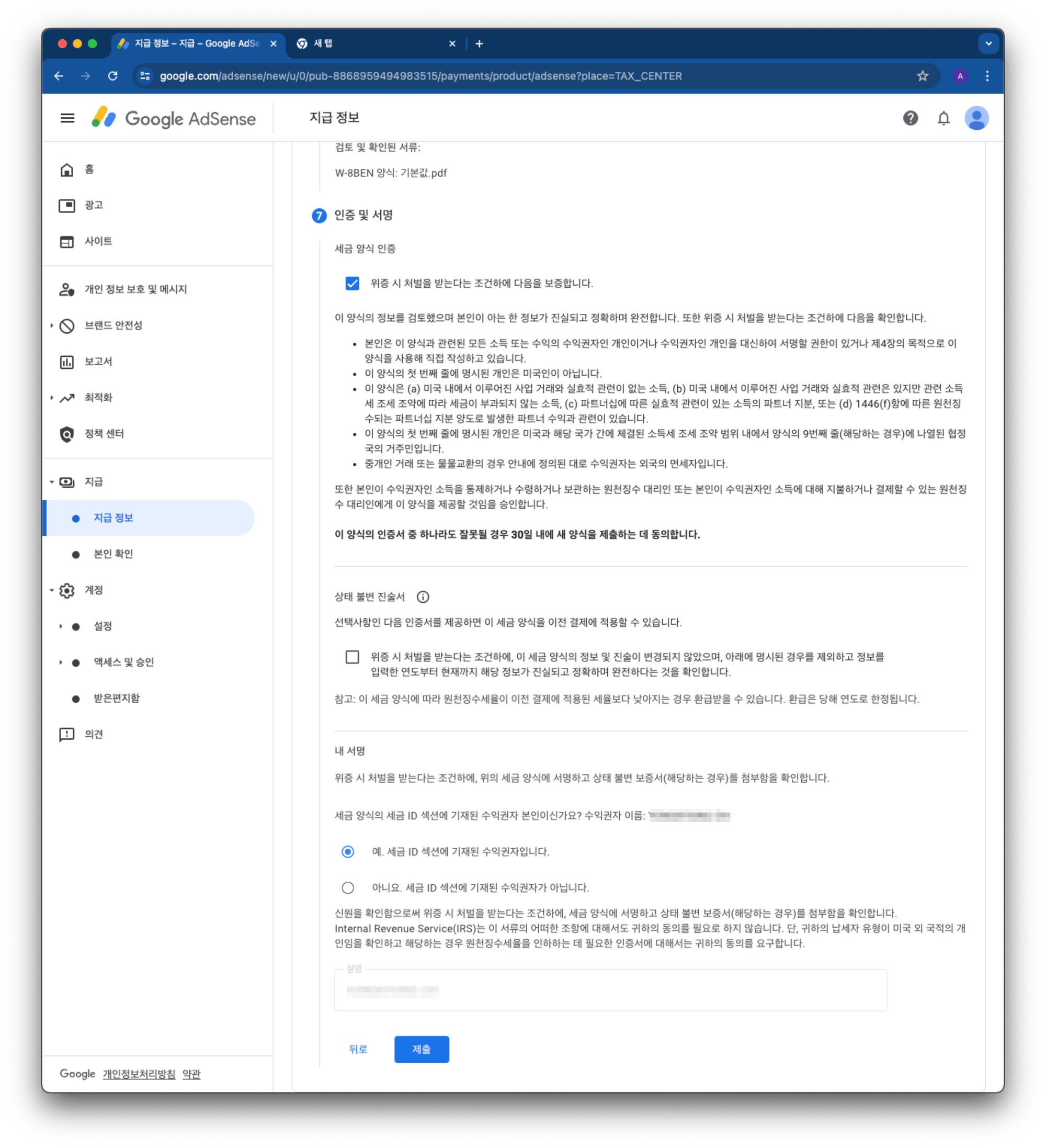
Task: Focus the 실명 signature name field
Action: pos(610,989)
